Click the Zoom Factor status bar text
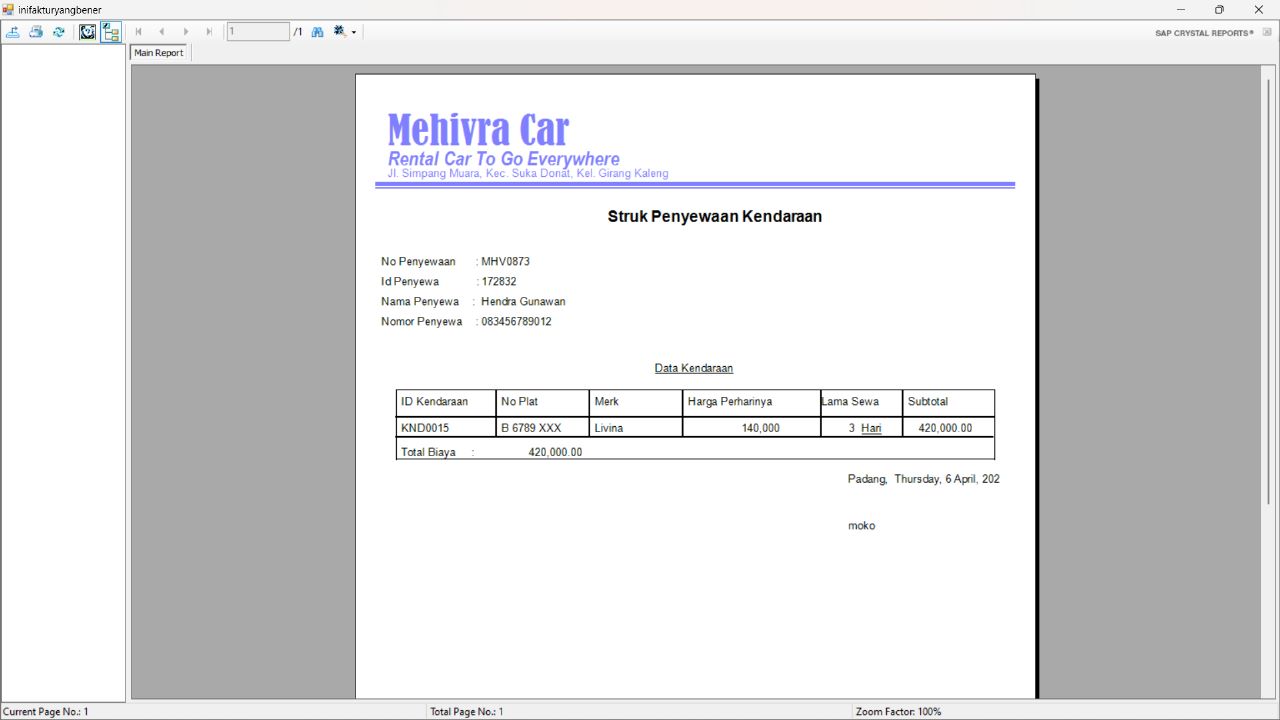Screen dimensions: 1280x720 pos(898,711)
